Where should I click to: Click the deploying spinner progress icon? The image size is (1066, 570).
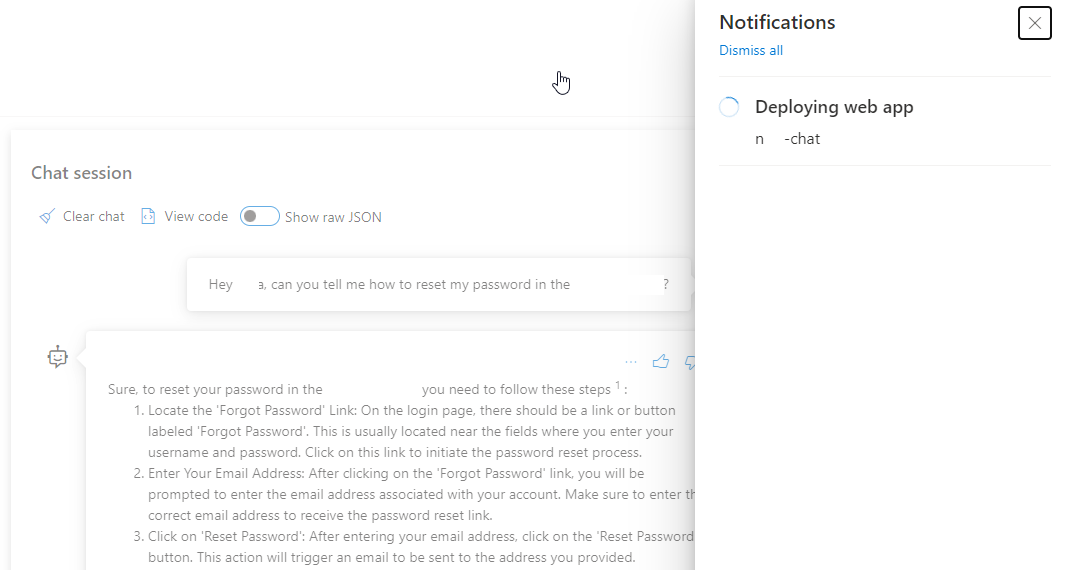click(x=729, y=107)
